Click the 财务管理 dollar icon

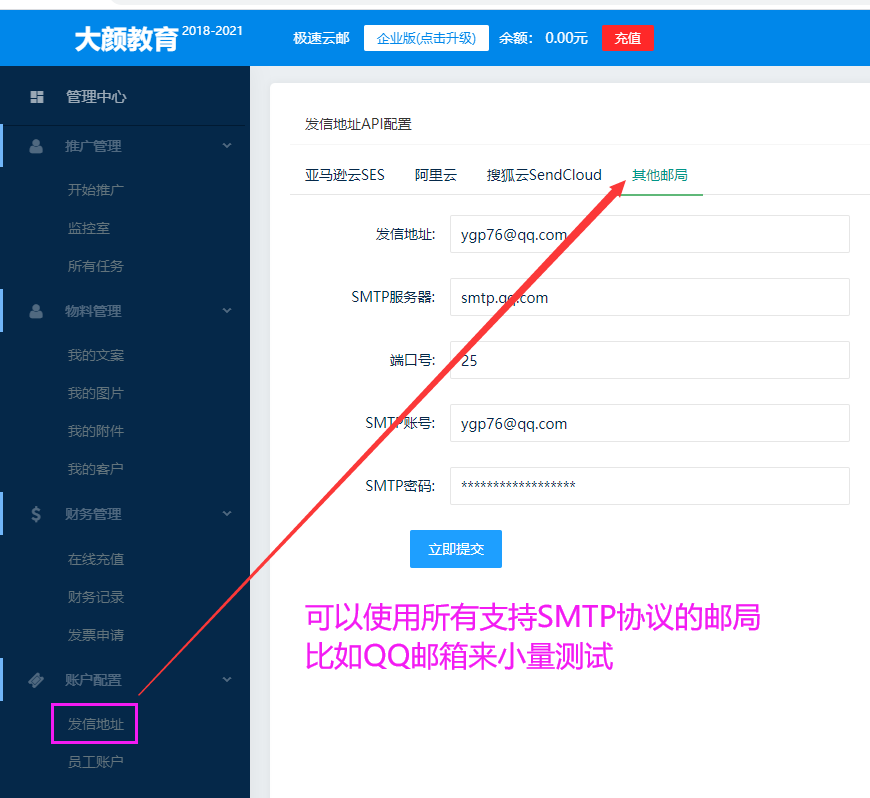point(36,514)
